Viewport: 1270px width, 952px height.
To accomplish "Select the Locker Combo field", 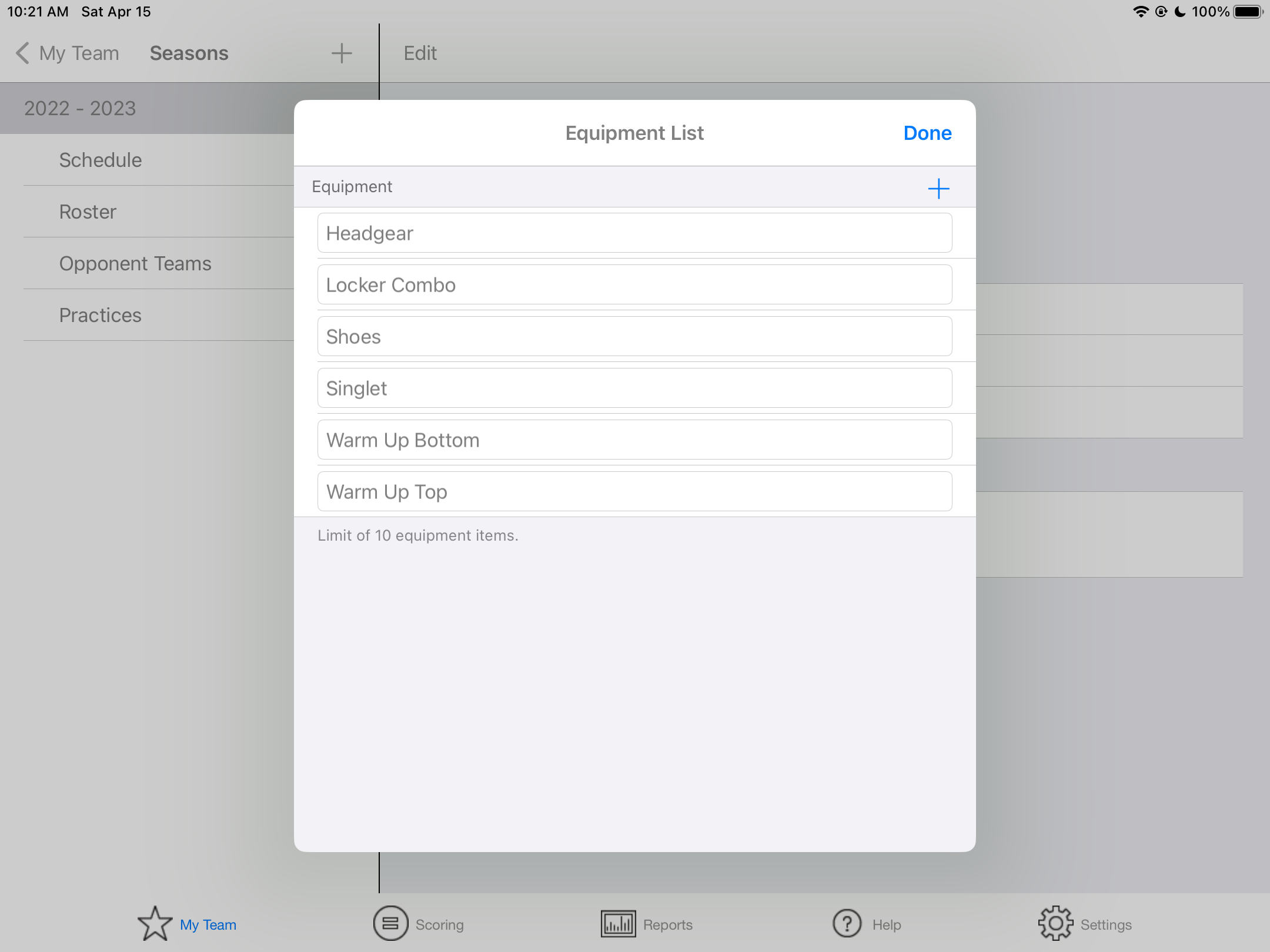I will (x=634, y=285).
